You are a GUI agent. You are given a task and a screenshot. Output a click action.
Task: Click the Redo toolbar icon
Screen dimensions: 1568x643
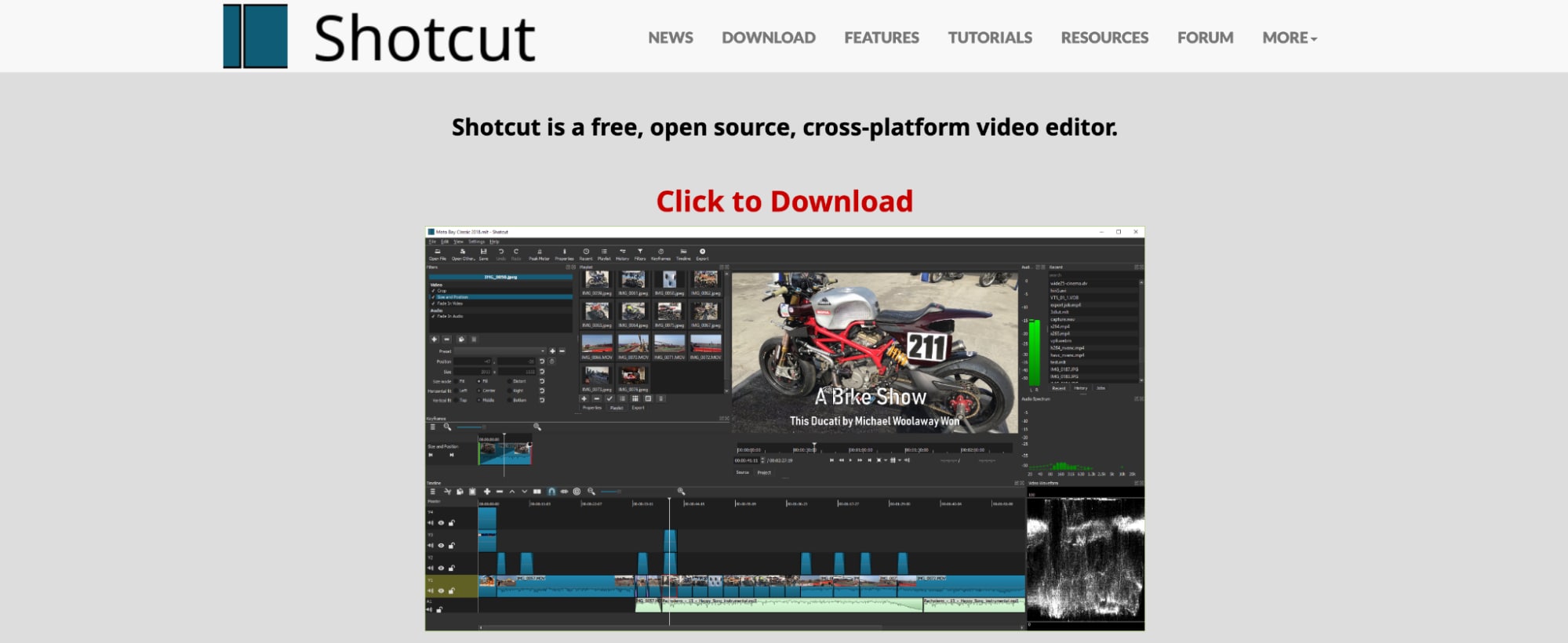coord(516,252)
